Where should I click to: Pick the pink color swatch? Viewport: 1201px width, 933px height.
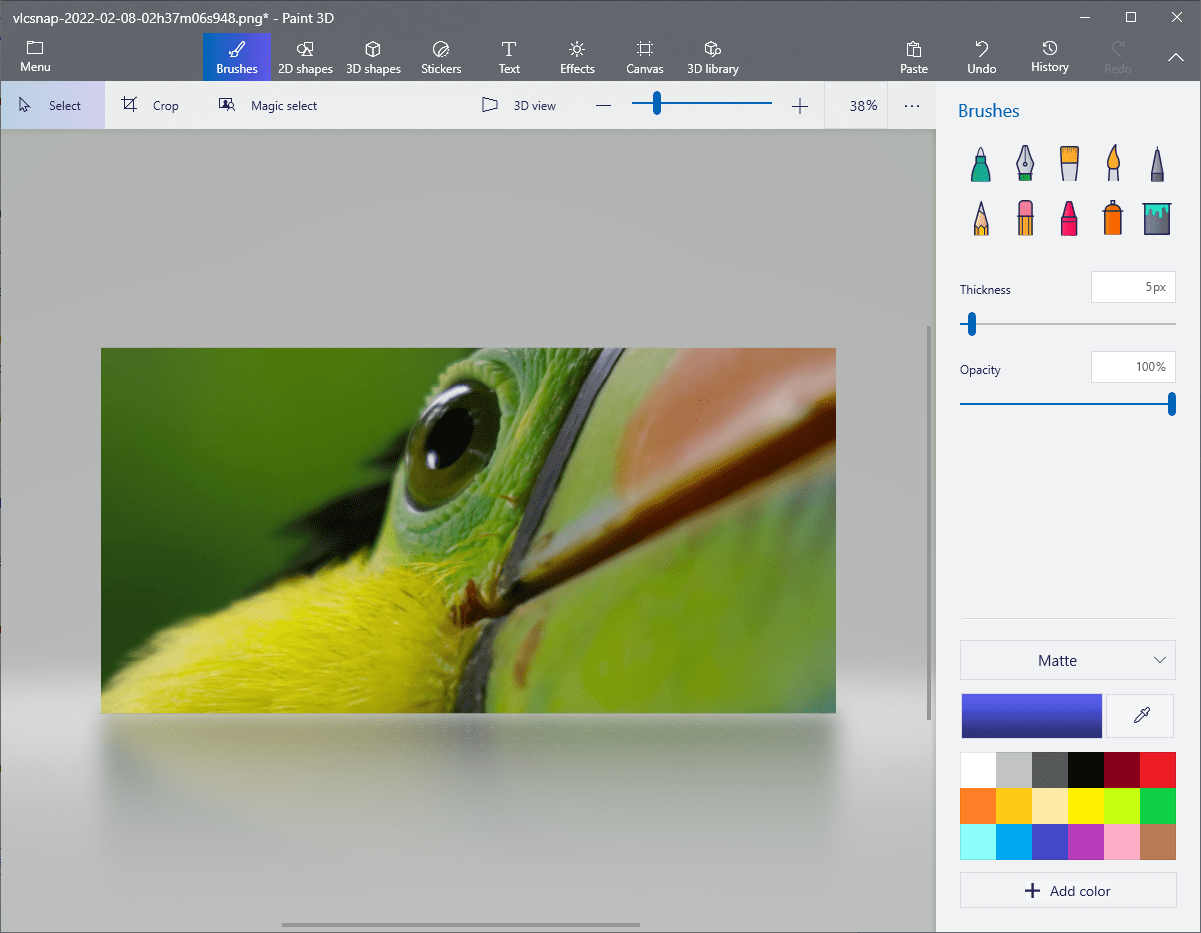tap(1122, 842)
